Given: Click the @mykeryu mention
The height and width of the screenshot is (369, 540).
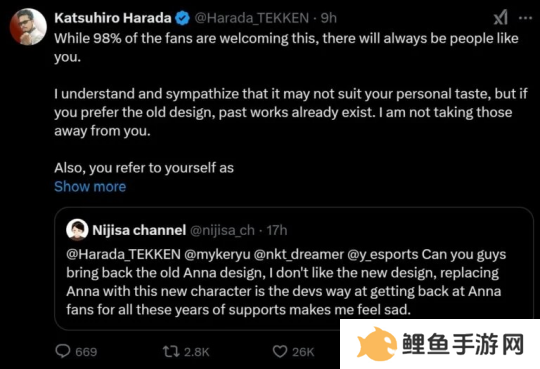Looking at the screenshot, I should (x=217, y=254).
